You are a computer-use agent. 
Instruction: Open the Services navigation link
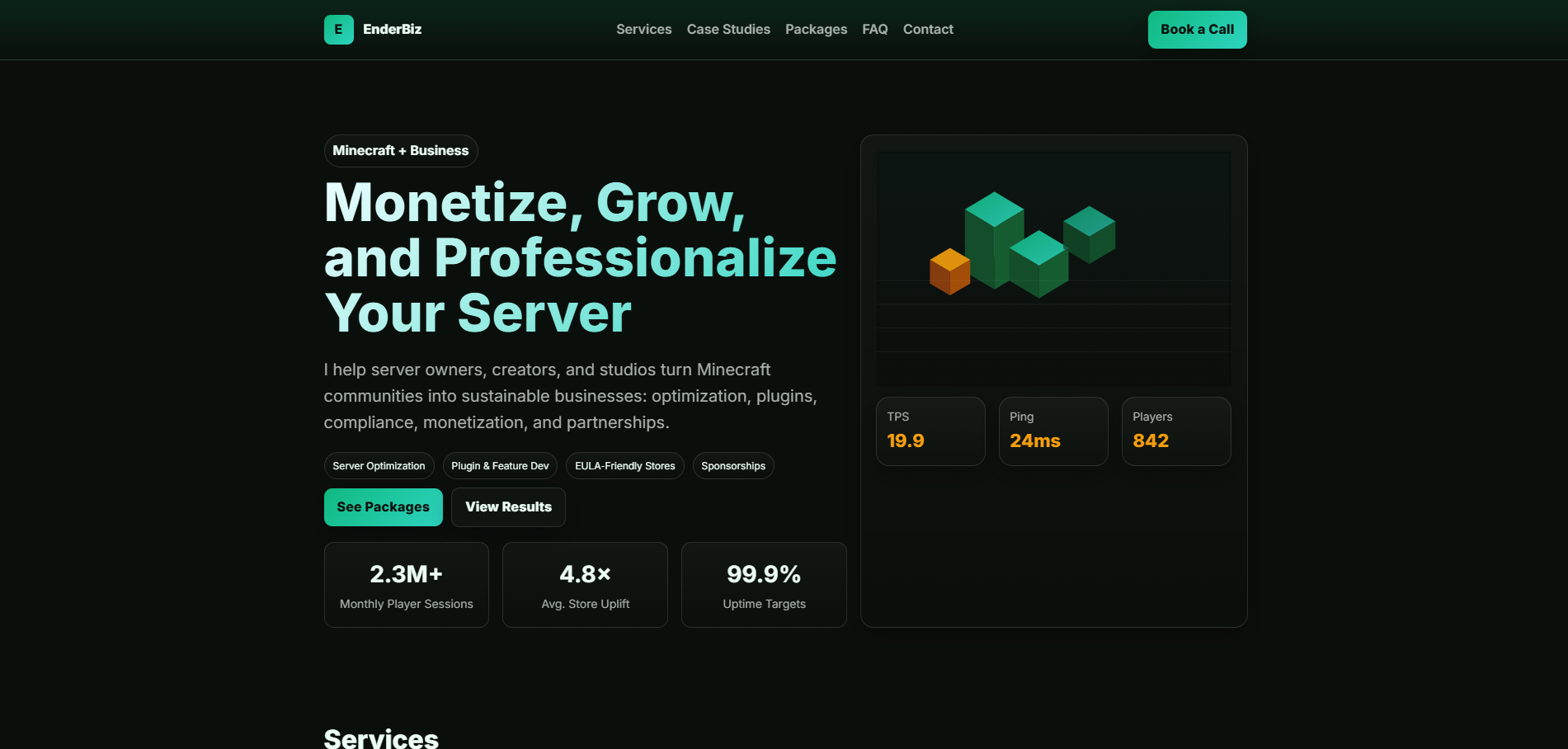click(x=643, y=30)
